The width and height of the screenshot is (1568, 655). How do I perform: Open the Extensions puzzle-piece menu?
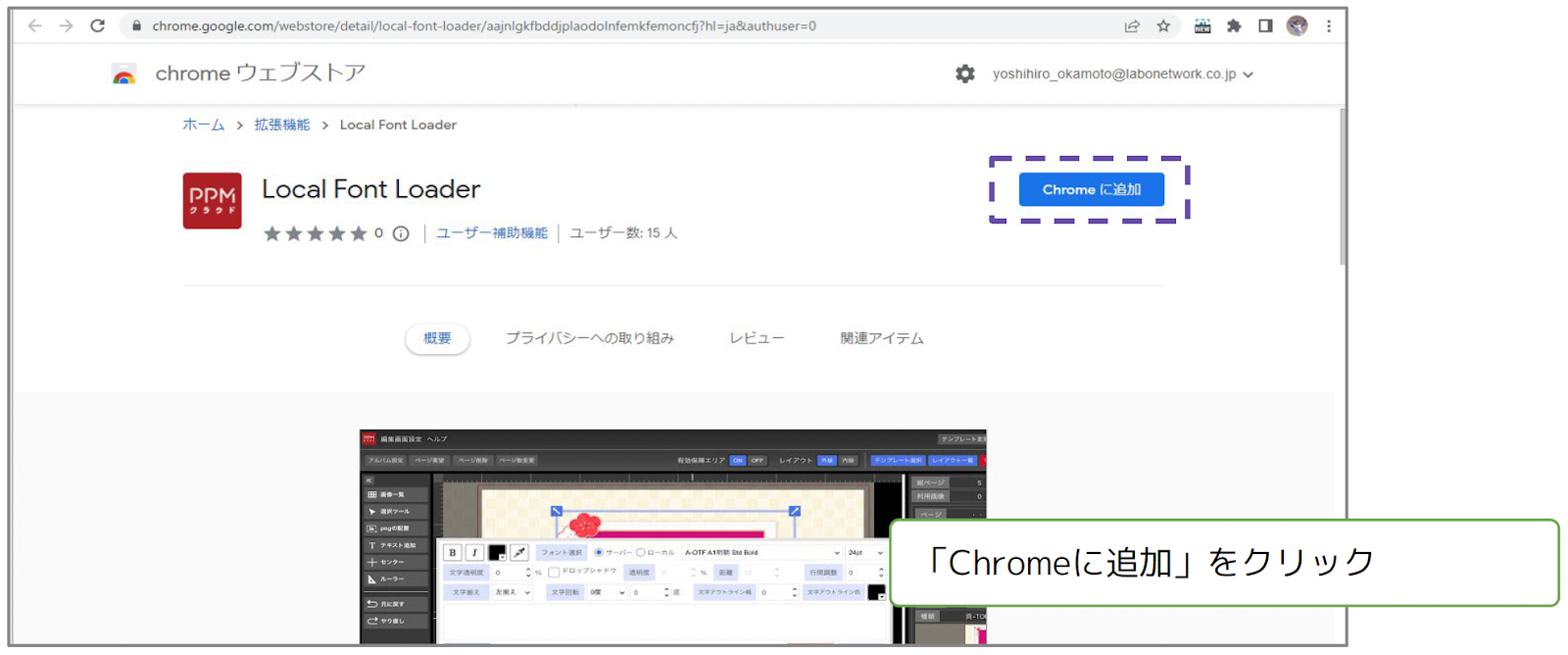[x=1234, y=26]
